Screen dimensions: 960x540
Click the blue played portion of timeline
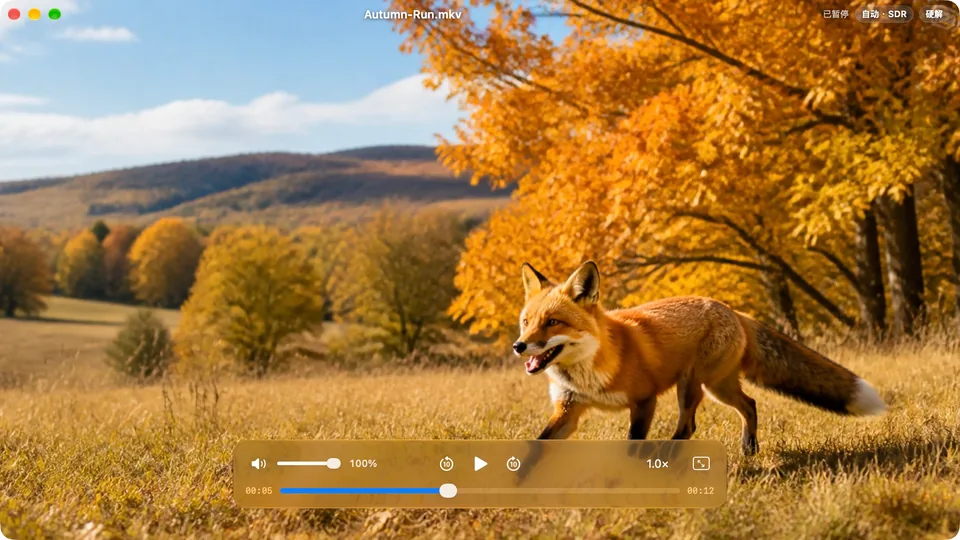pos(360,490)
